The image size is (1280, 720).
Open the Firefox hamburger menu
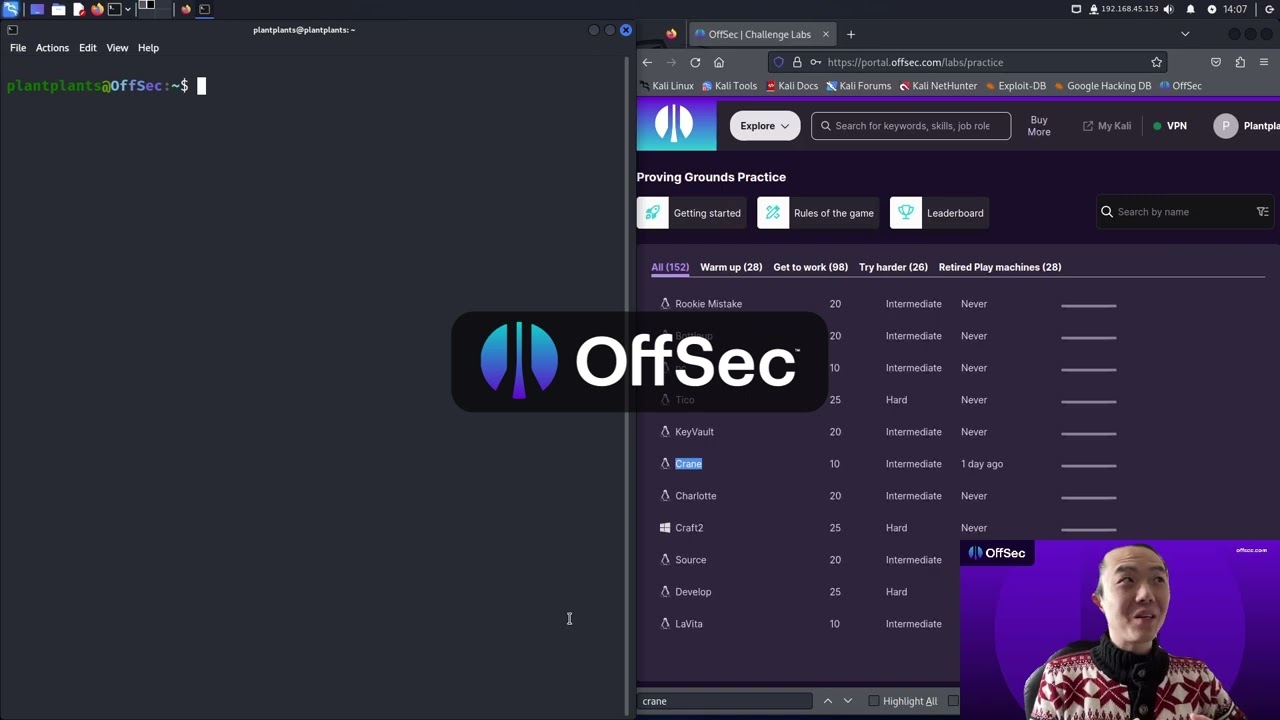click(1264, 62)
